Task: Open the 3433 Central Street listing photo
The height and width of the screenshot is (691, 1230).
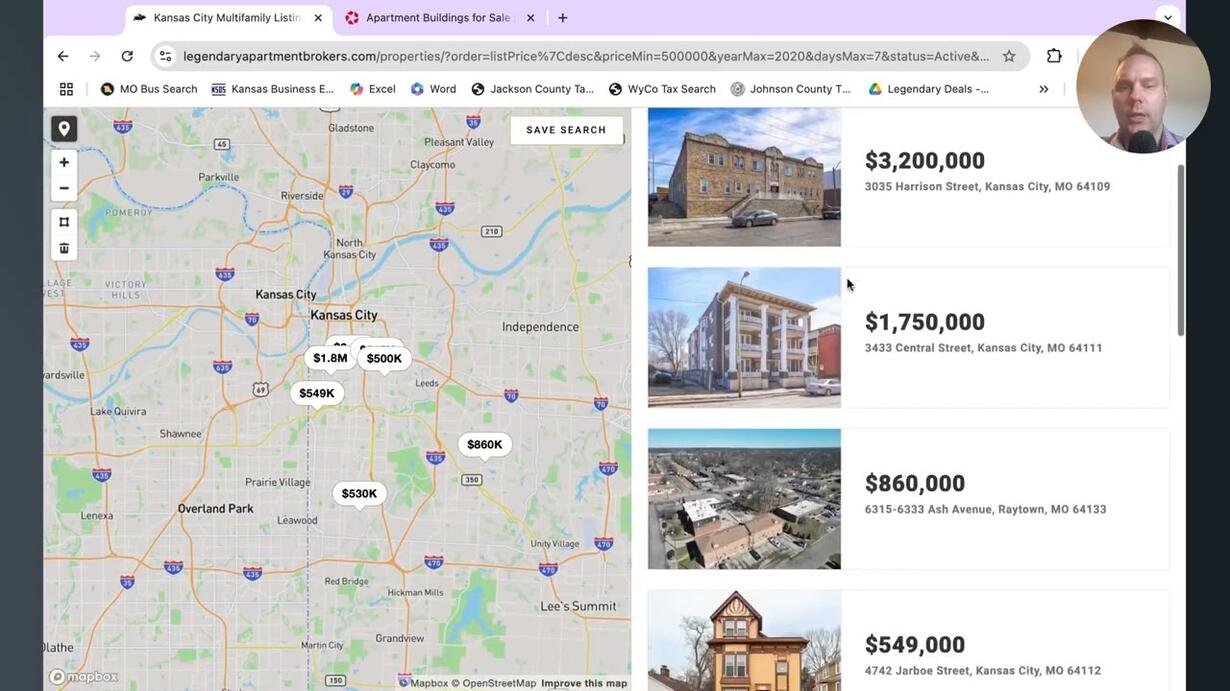Action: 744,337
